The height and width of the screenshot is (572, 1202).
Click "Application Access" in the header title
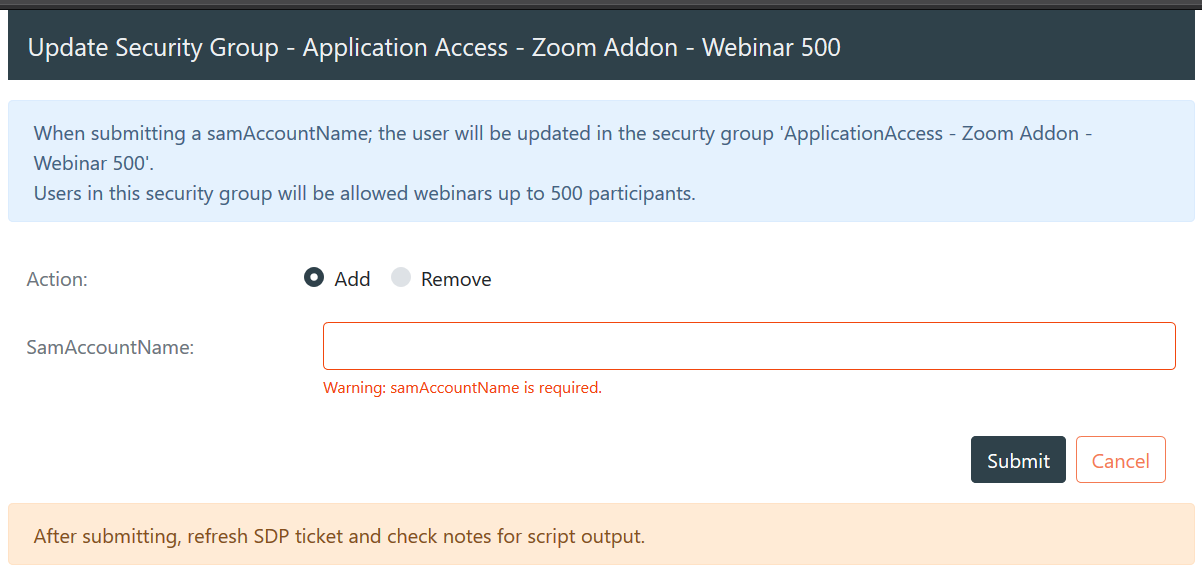[405, 47]
